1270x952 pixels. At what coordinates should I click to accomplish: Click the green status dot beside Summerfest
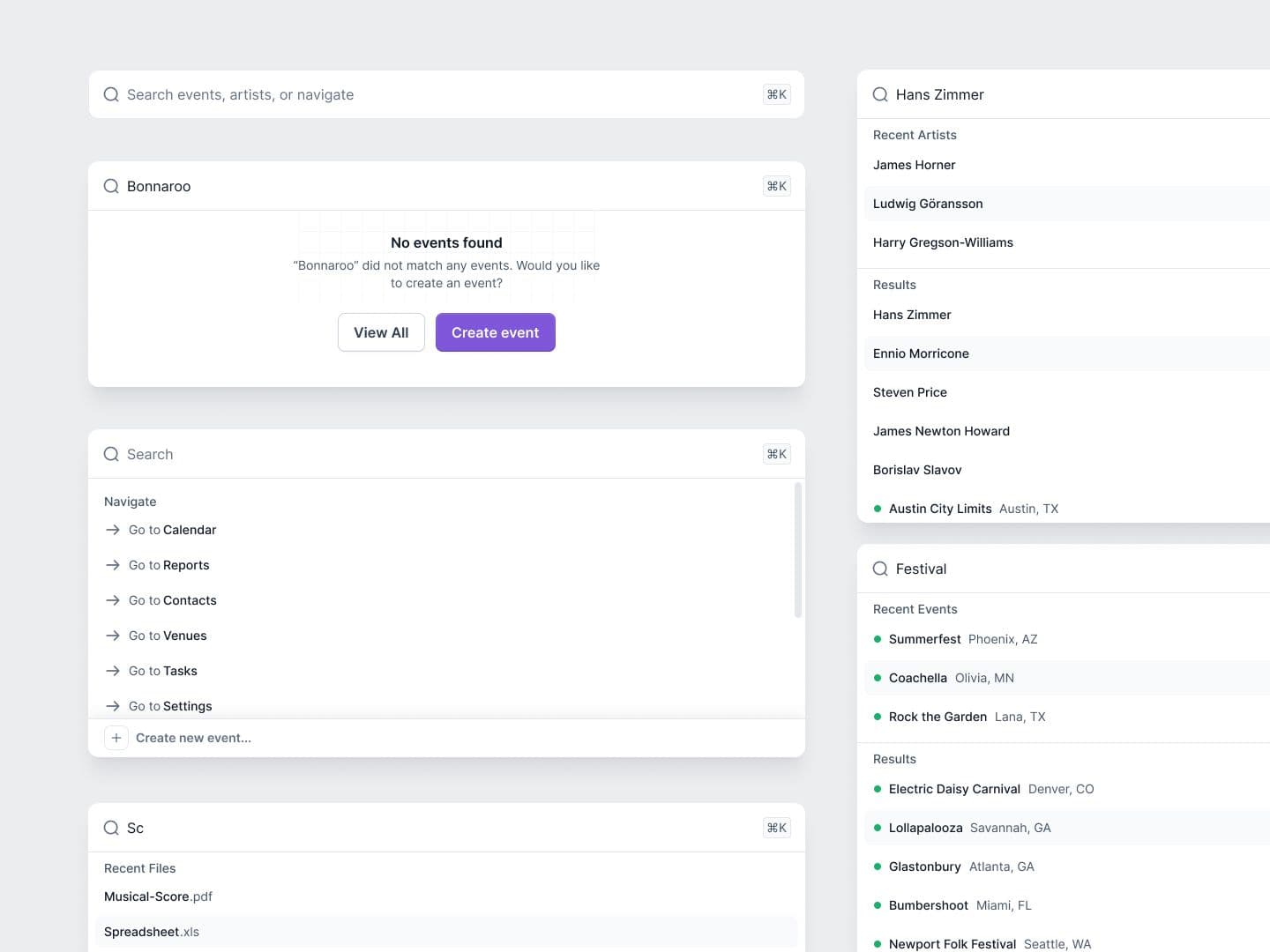(878, 639)
